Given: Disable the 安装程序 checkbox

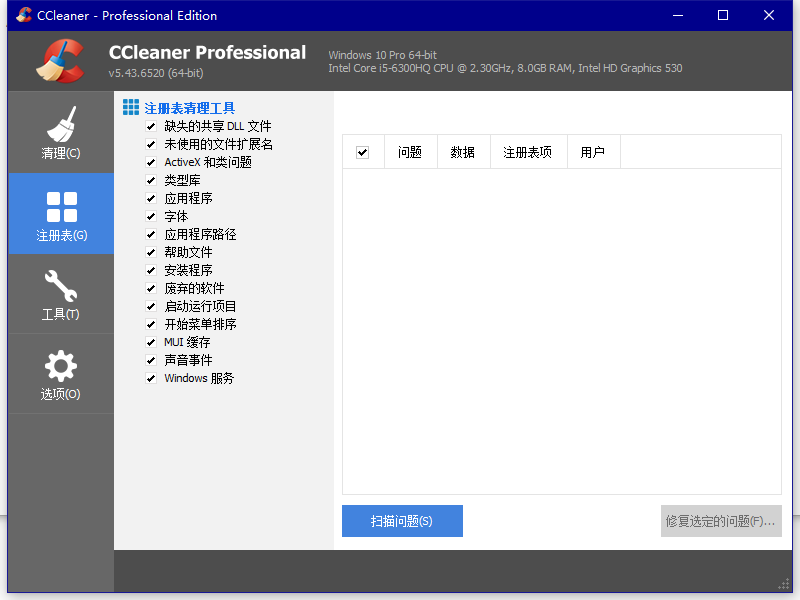Looking at the screenshot, I should [151, 270].
